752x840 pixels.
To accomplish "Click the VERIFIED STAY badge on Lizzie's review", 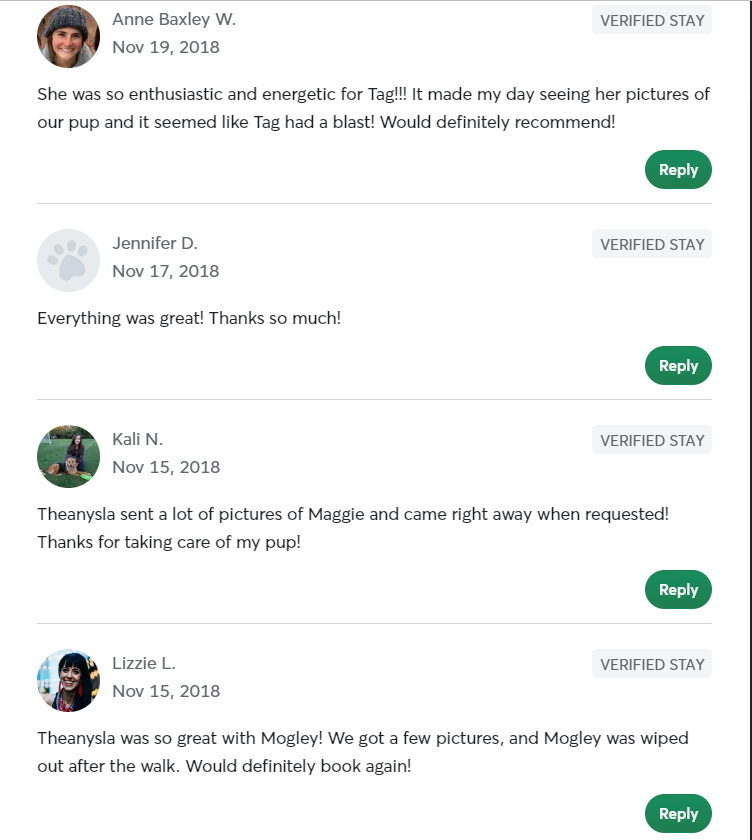I will 651,664.
